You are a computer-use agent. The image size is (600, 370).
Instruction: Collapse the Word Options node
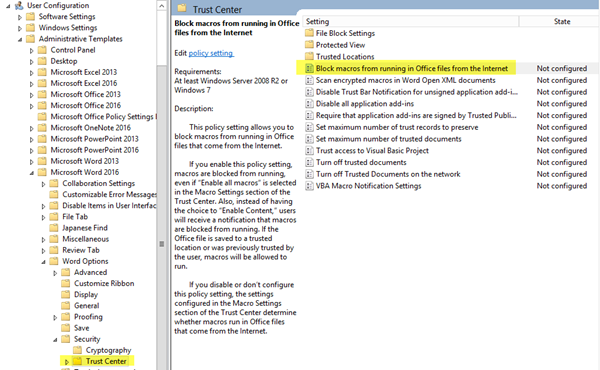[x=43, y=262]
